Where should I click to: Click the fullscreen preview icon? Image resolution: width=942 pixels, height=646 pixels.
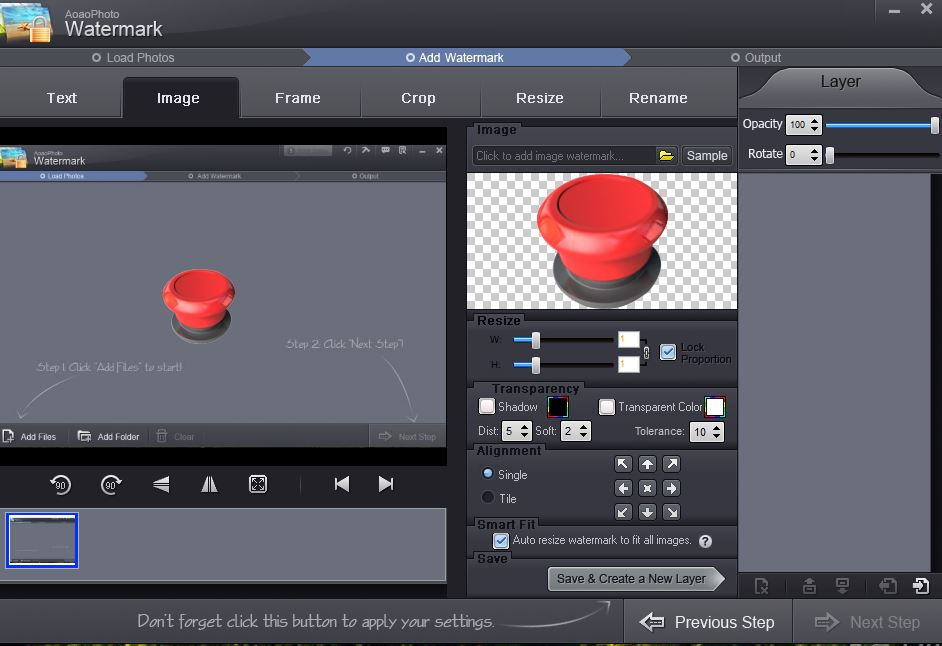(x=258, y=484)
